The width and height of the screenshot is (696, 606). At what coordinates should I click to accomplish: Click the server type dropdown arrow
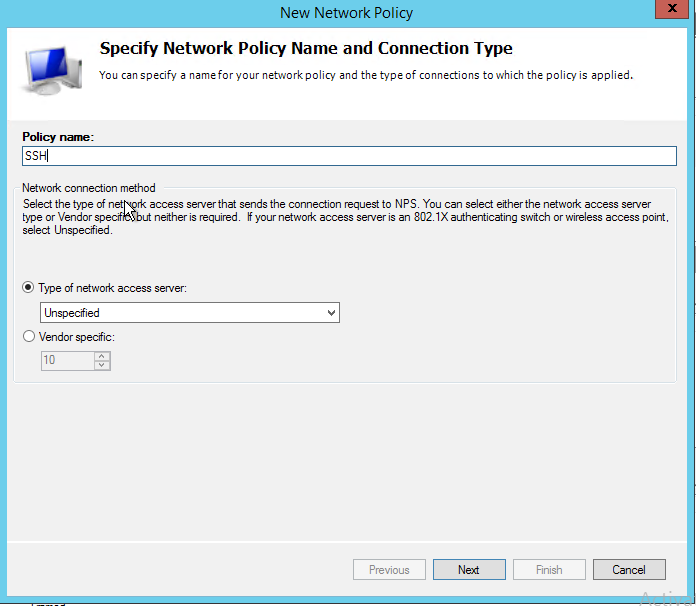tap(331, 313)
